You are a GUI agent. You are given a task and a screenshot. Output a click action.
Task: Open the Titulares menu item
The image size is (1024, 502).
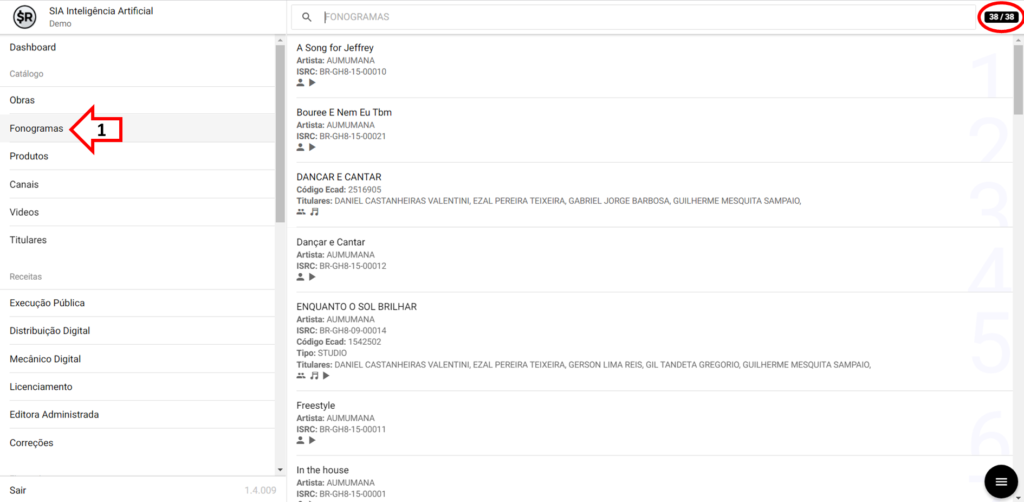click(x=28, y=241)
